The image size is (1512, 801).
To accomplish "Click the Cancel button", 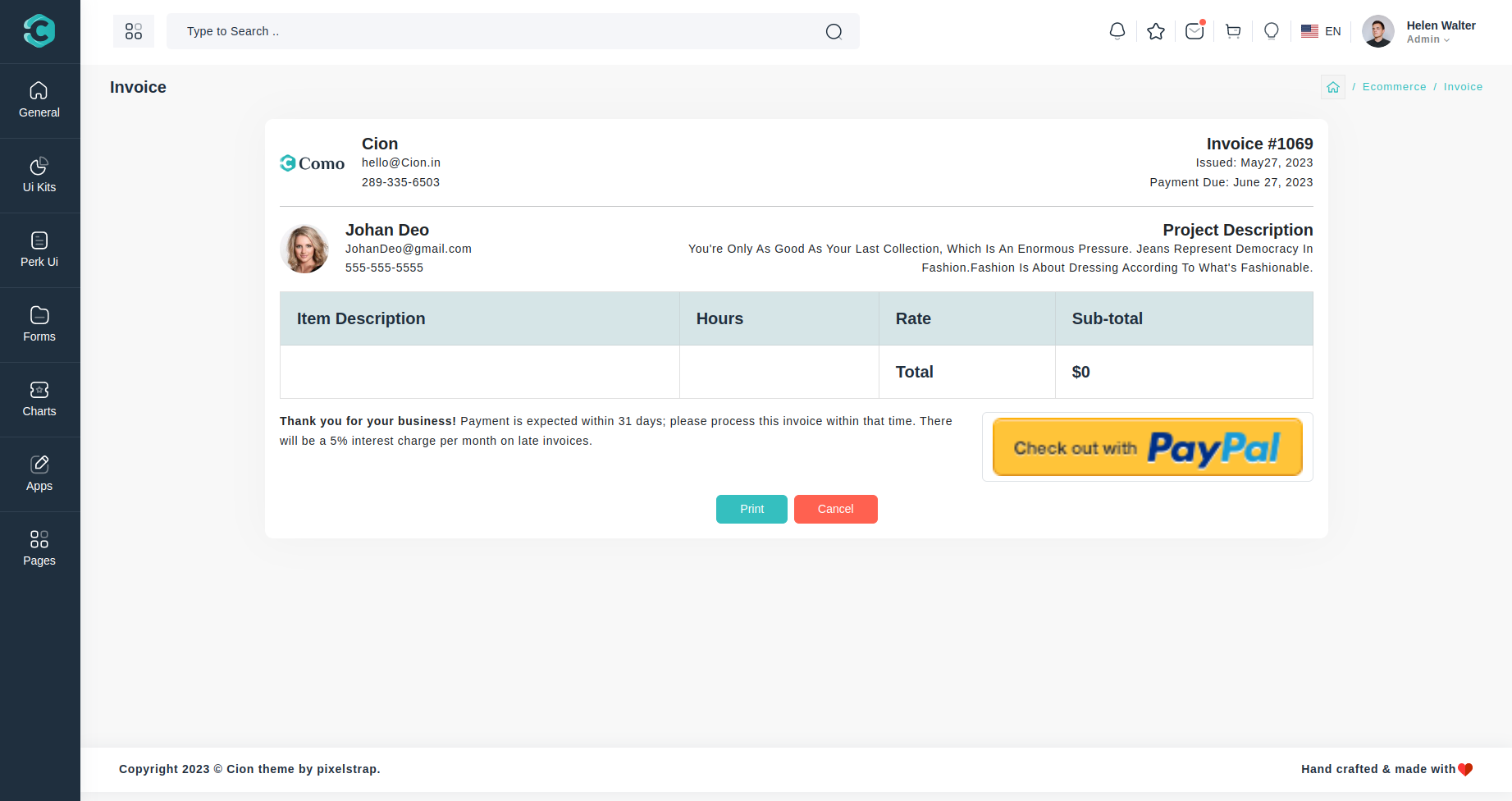I will (835, 509).
